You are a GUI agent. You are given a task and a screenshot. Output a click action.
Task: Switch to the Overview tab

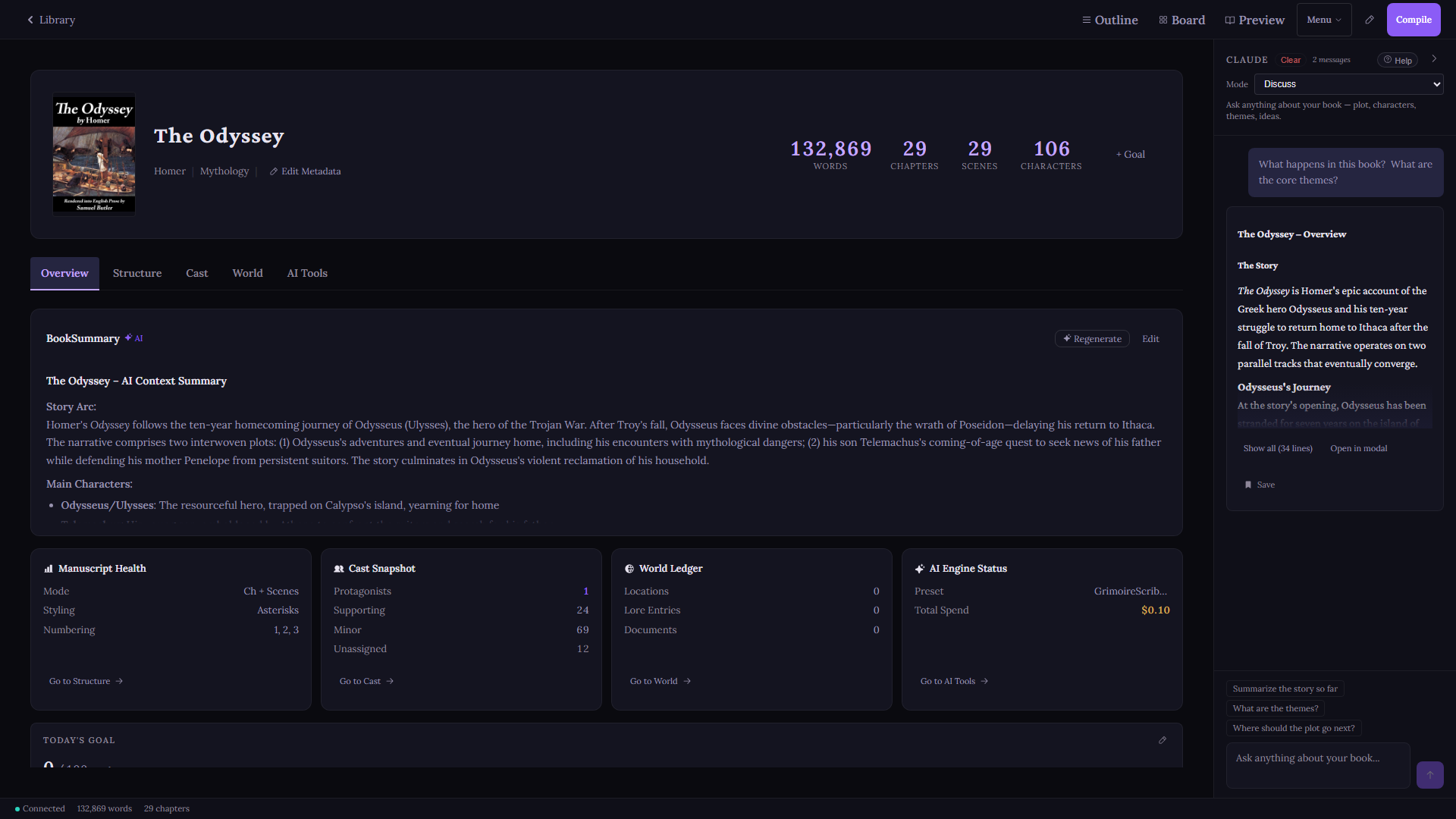point(64,273)
